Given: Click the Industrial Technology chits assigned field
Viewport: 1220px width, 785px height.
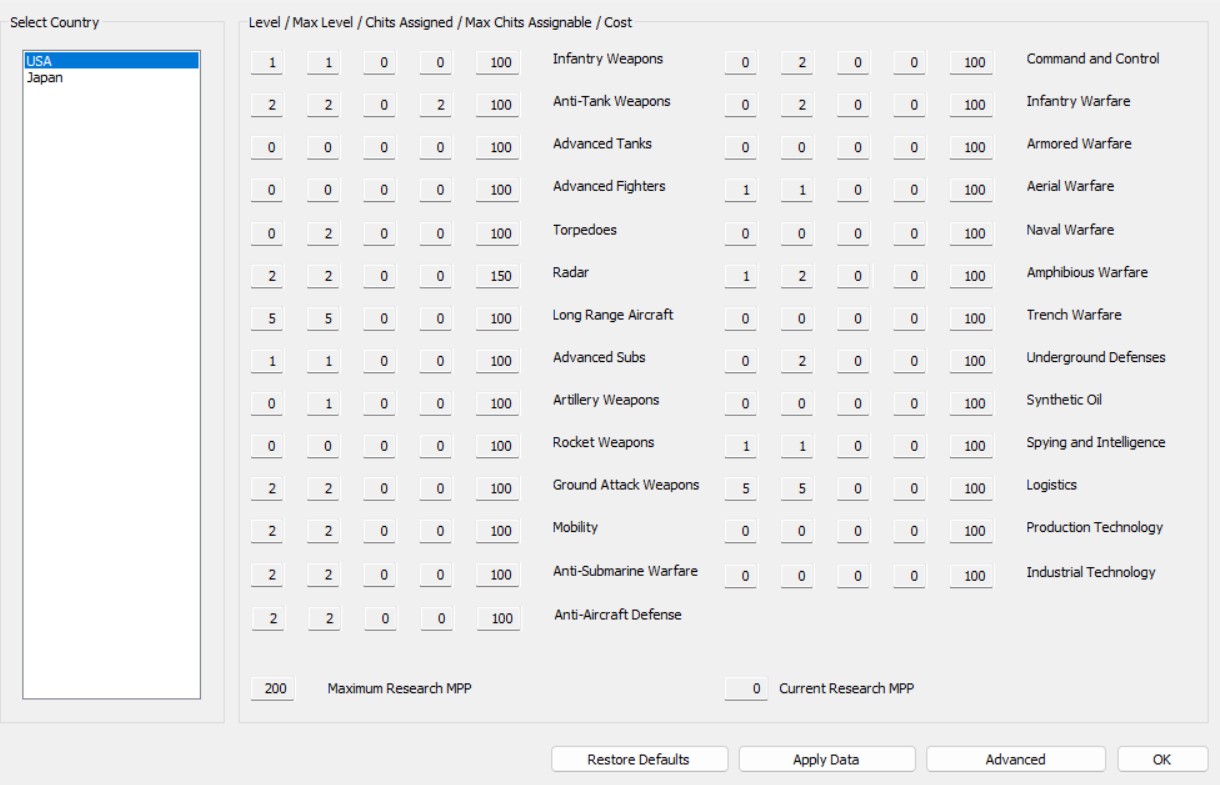Looking at the screenshot, I should tap(857, 576).
